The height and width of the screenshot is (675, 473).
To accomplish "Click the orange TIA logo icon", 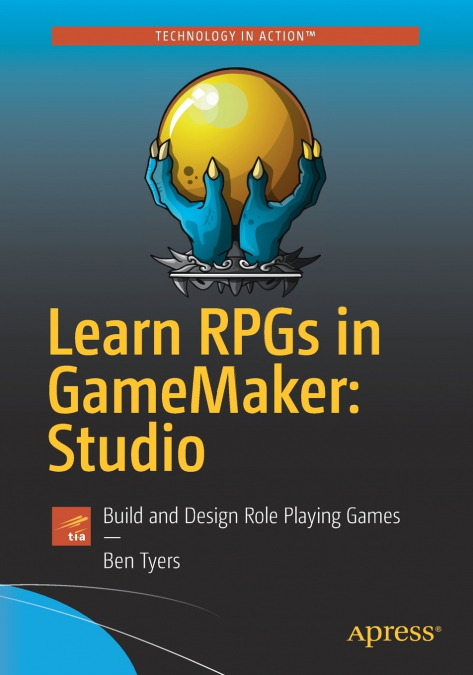I will (x=71, y=526).
